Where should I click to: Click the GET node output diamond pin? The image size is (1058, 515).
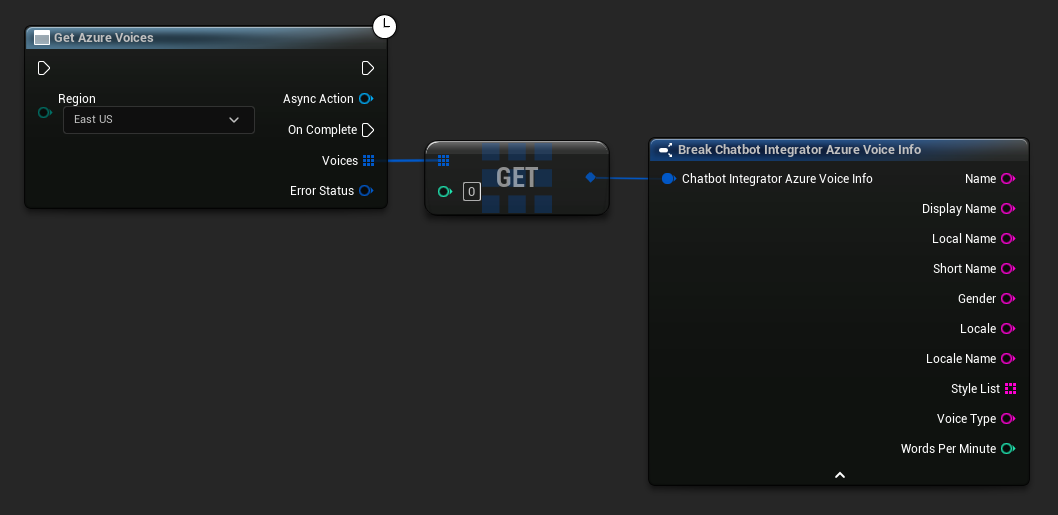click(590, 177)
